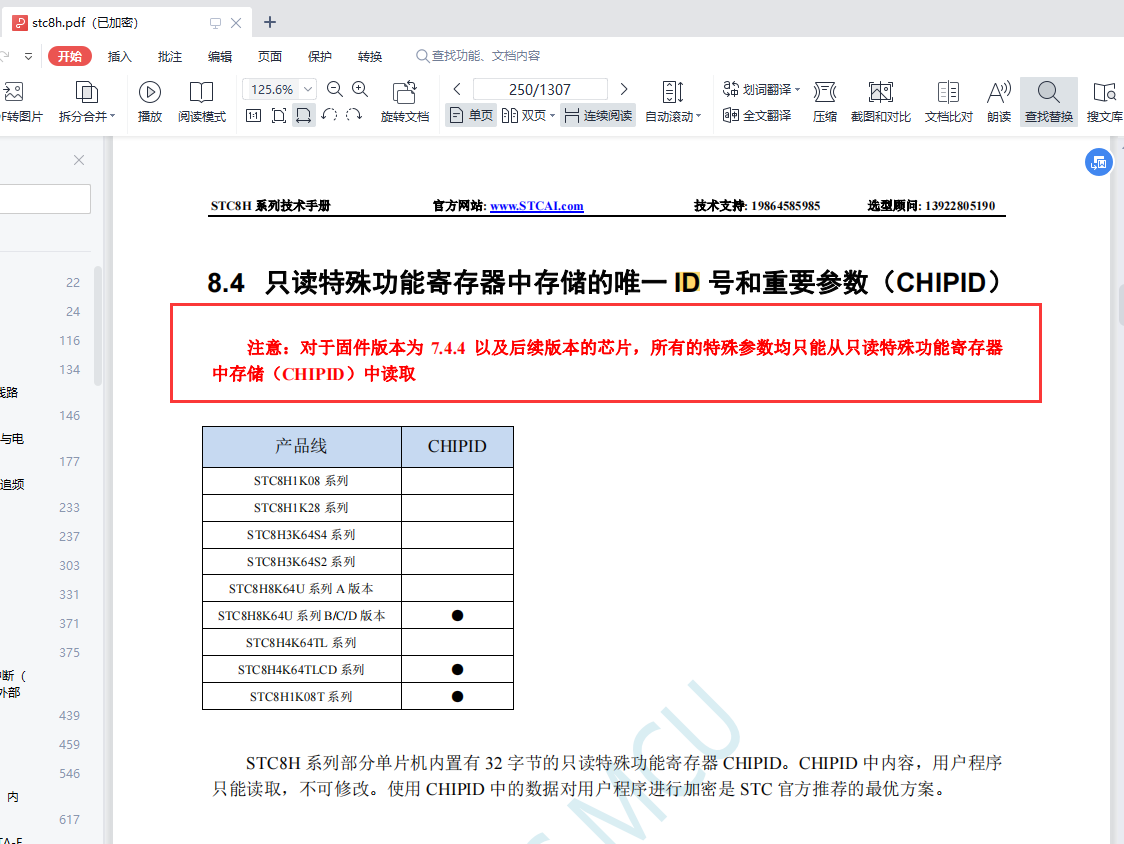
Task: Click the STC8H3K64S4 系列 table cell
Action: pyautogui.click(x=301, y=535)
